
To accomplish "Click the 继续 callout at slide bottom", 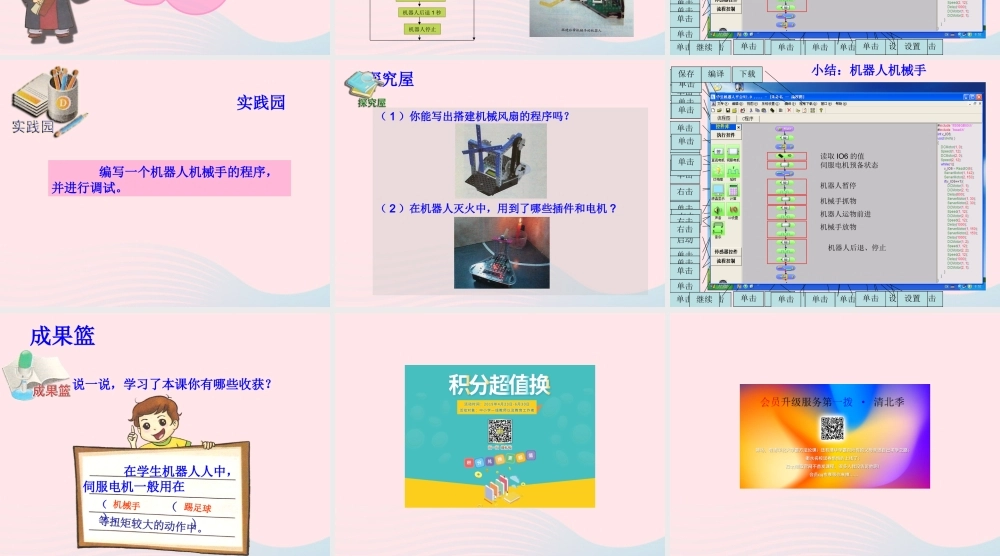I will [704, 298].
